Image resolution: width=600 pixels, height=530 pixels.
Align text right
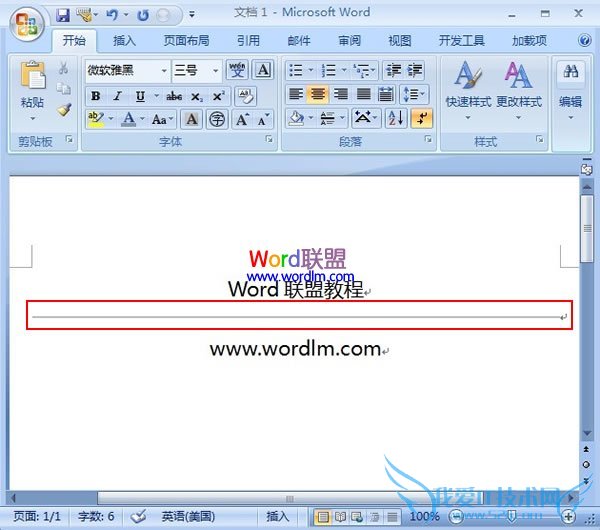tap(341, 94)
